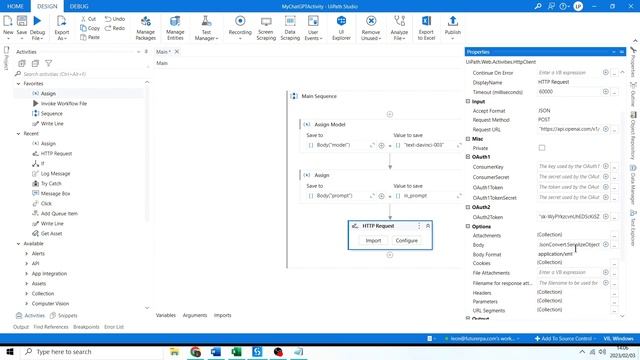This screenshot has width=640, height=360.
Task: Redo the last action
Action: (115, 28)
